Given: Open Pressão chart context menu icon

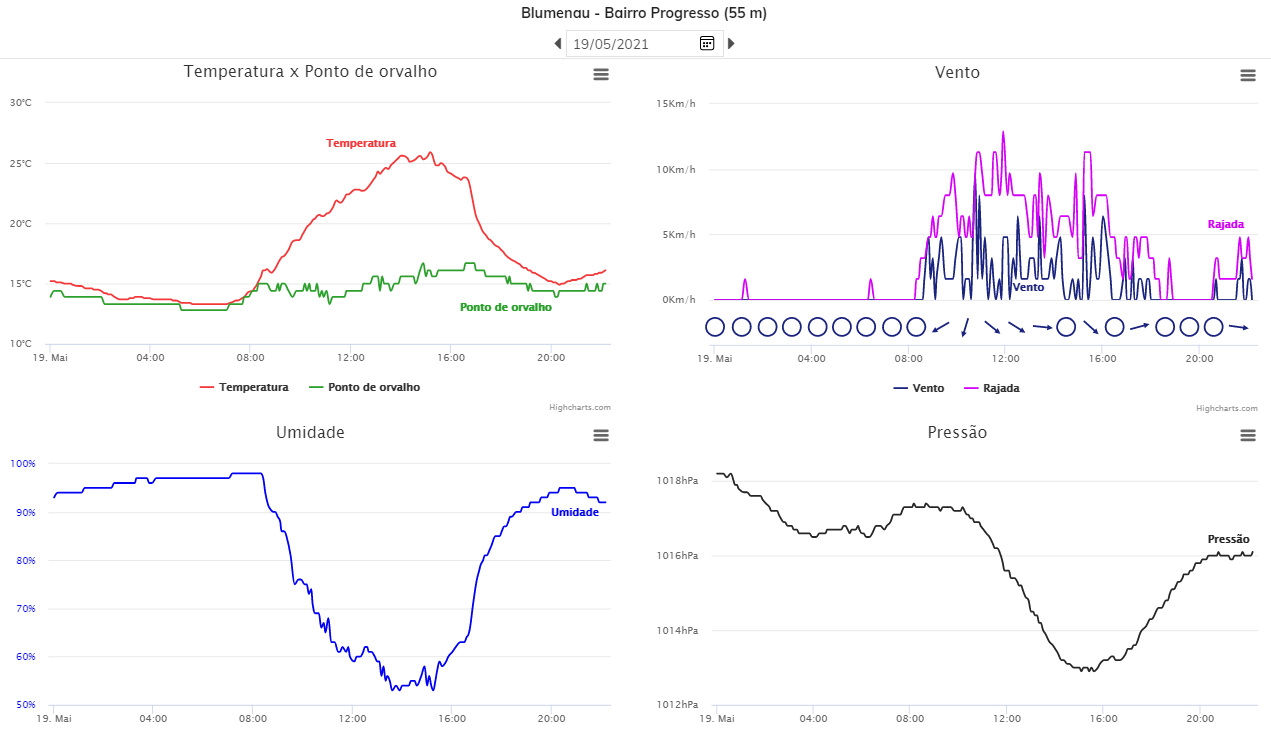Looking at the screenshot, I should tap(1248, 435).
